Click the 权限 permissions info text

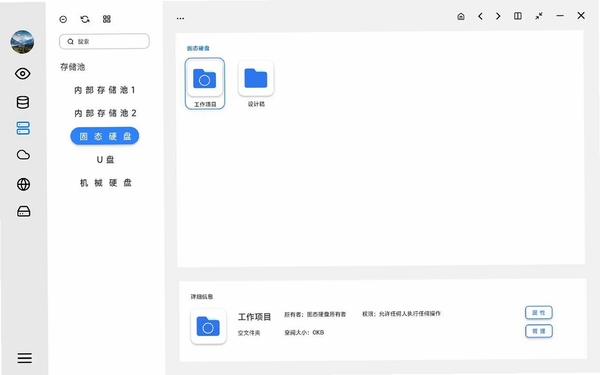[401, 313]
